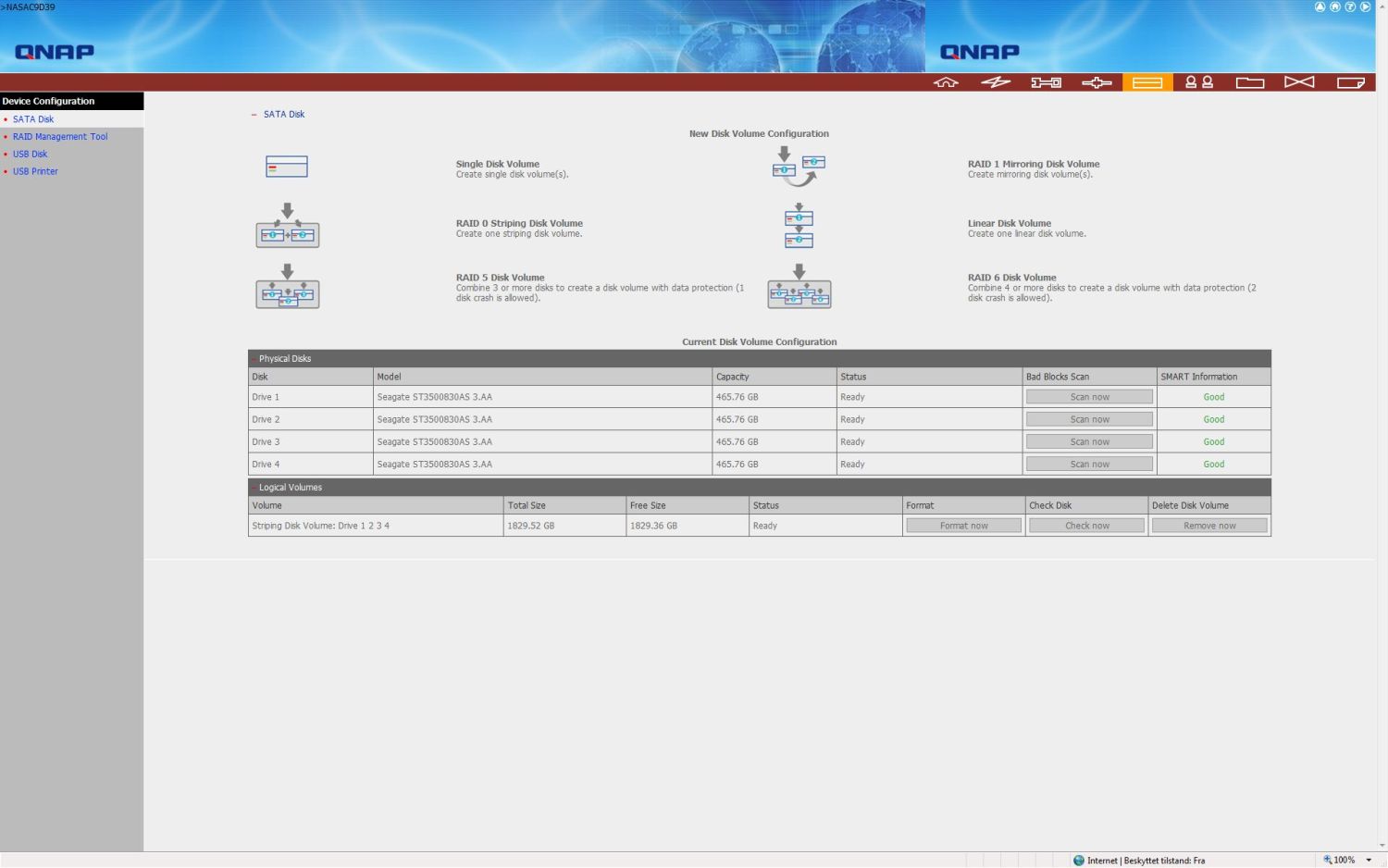Click the bowtie-shaped toolbar icon
1388x868 pixels.
1299,82
